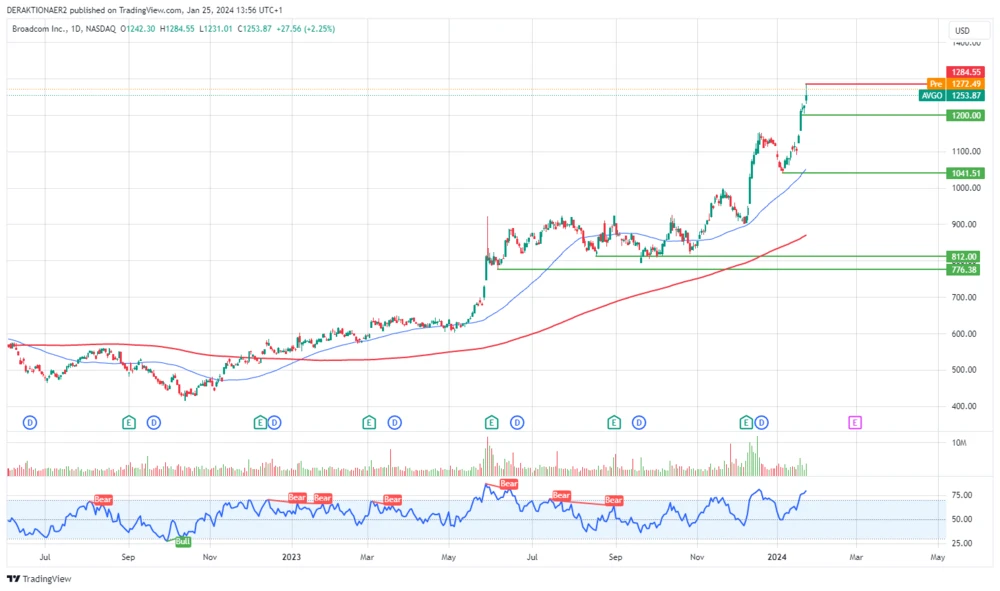Click the orange Pre-market price label

click(x=936, y=84)
